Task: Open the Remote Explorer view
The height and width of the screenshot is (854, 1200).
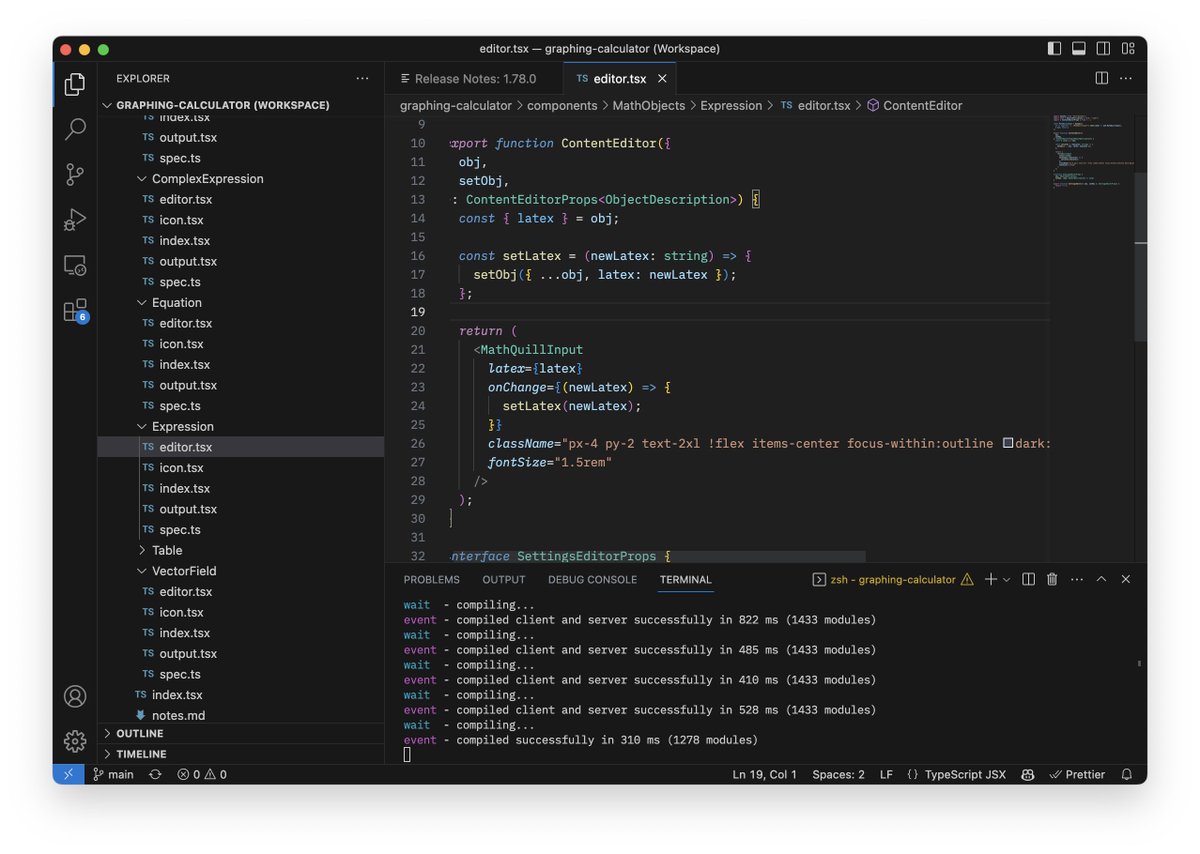Action: [75, 265]
